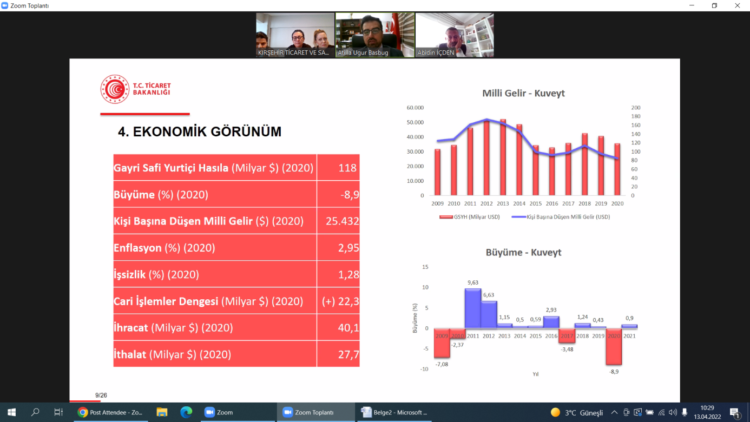Select Abidin İÇDEN video thumbnail
Viewport: 750px width, 422px height.
click(454, 35)
